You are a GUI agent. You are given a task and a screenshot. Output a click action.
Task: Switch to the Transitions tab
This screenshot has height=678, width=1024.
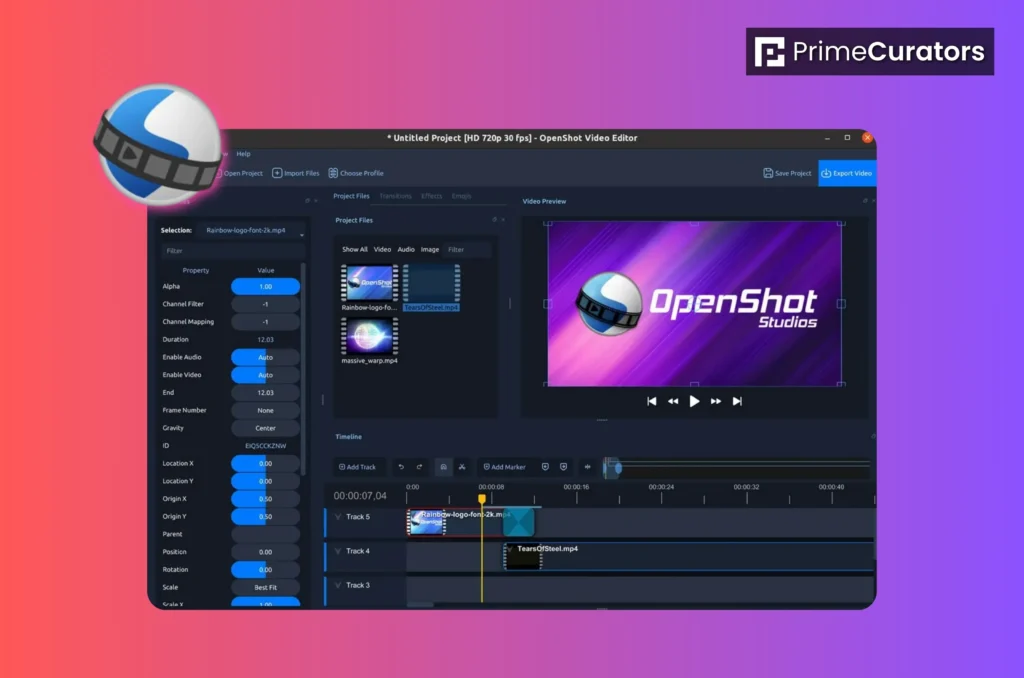[394, 196]
